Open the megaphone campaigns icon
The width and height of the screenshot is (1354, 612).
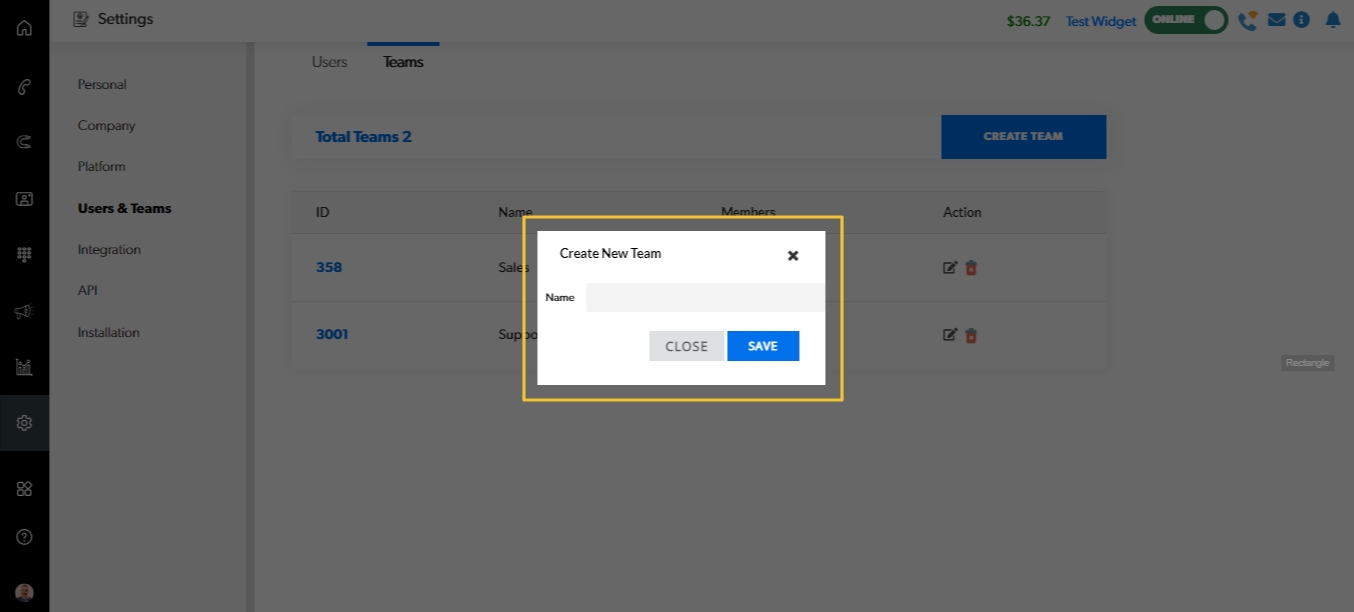tap(24, 312)
